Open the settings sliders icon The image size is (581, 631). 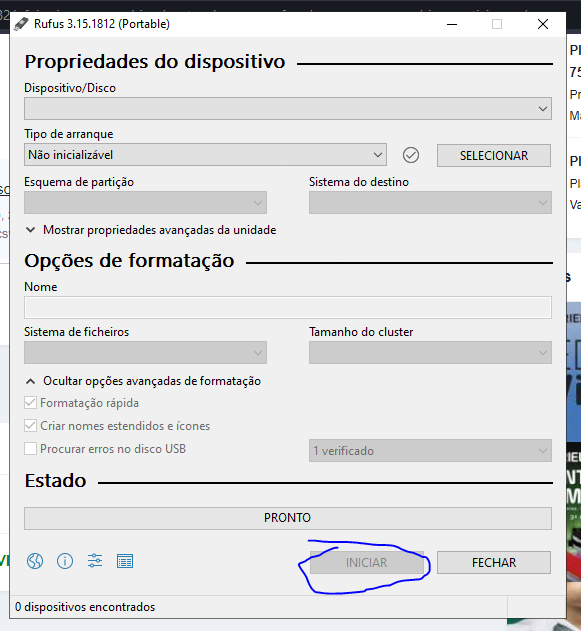coord(95,561)
